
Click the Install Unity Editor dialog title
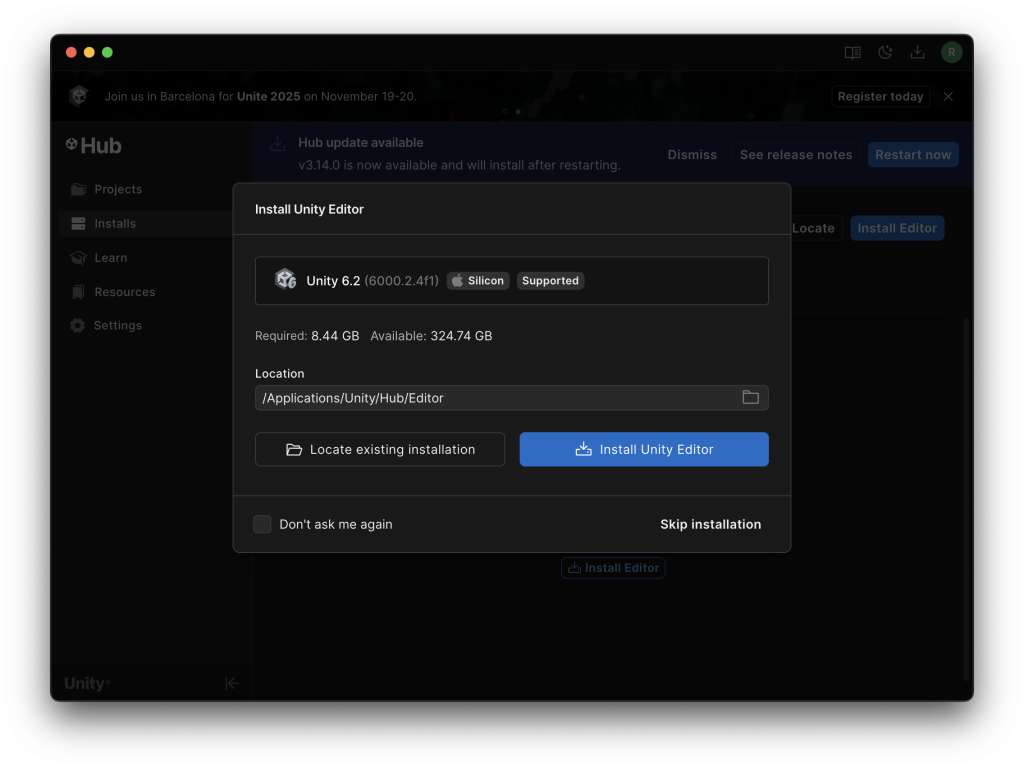pyautogui.click(x=309, y=210)
